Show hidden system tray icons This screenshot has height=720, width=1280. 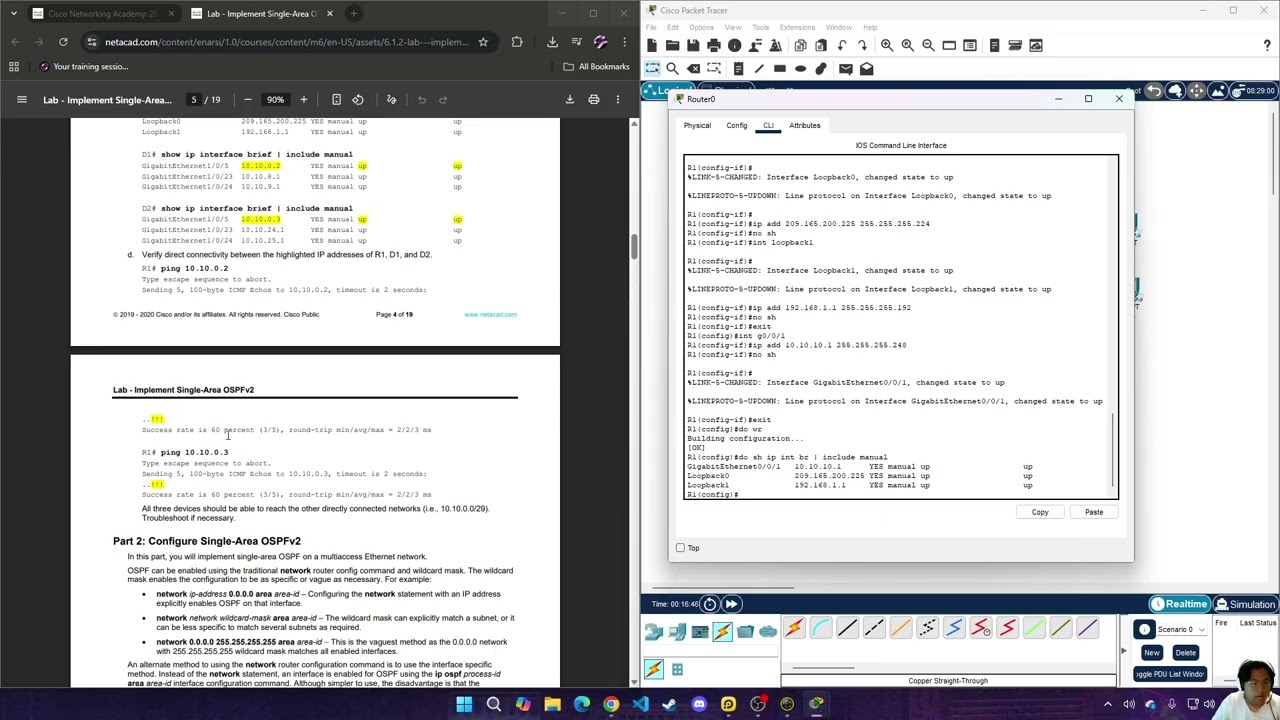pyautogui.click(x=1107, y=704)
